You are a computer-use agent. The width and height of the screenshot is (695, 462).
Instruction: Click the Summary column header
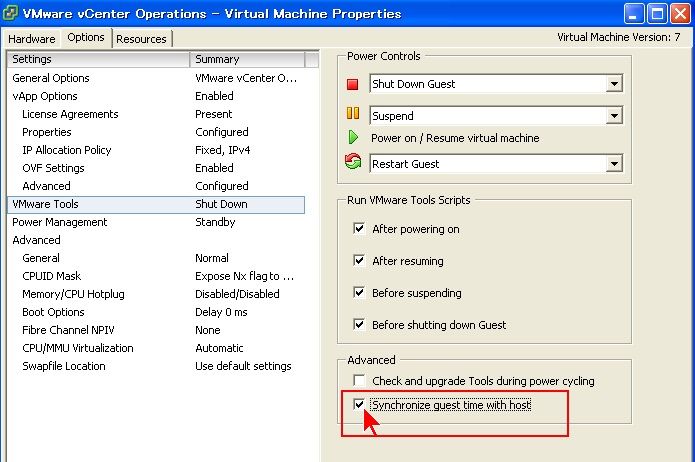tap(247, 59)
